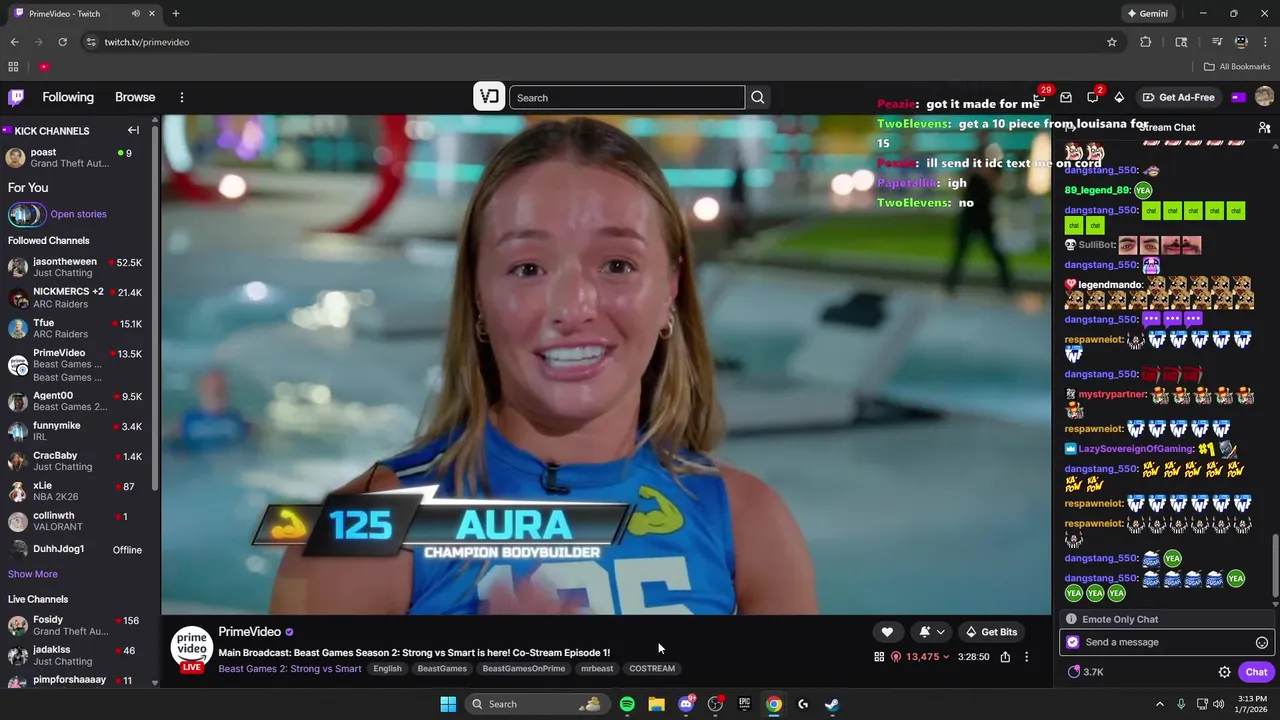
Task: Switch to the PrimeVideo - Twitch browser tab
Action: pyautogui.click(x=84, y=14)
